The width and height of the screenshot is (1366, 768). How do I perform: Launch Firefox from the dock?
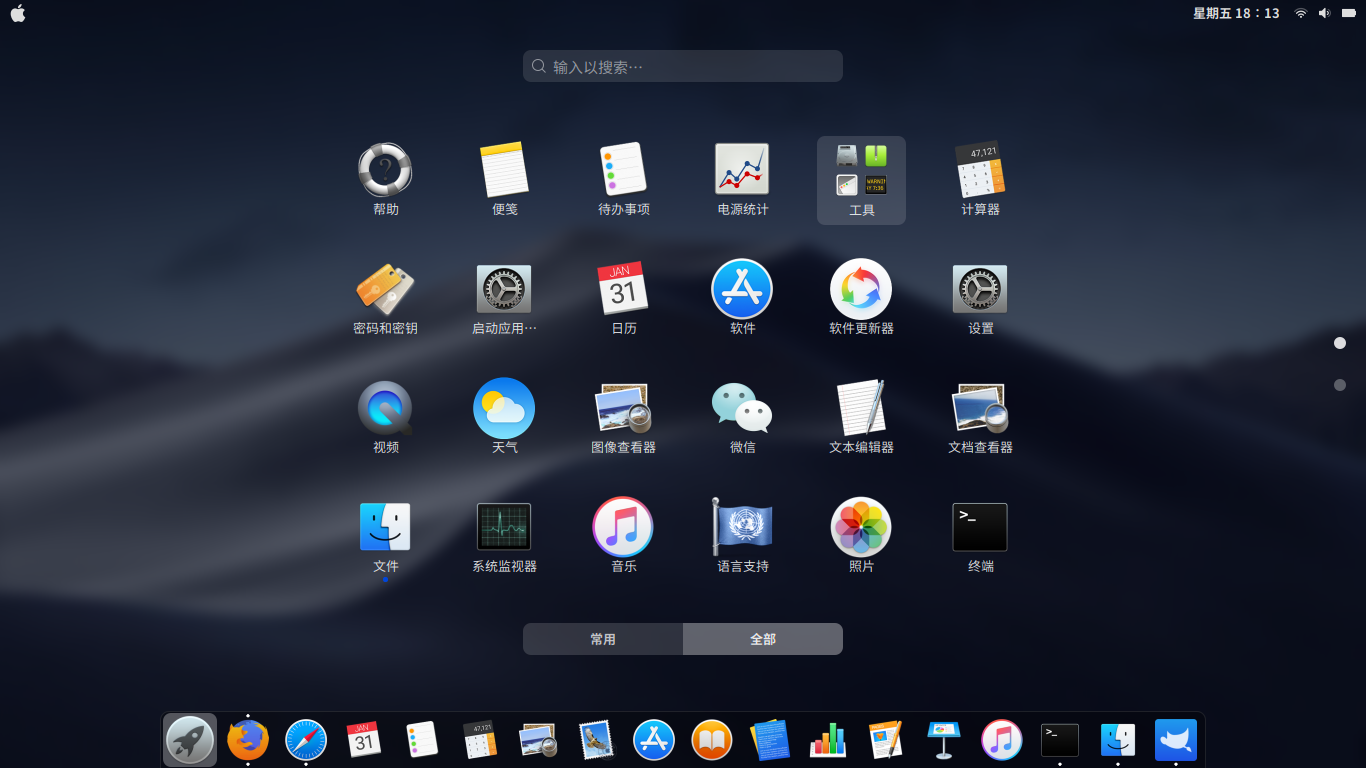pyautogui.click(x=247, y=739)
